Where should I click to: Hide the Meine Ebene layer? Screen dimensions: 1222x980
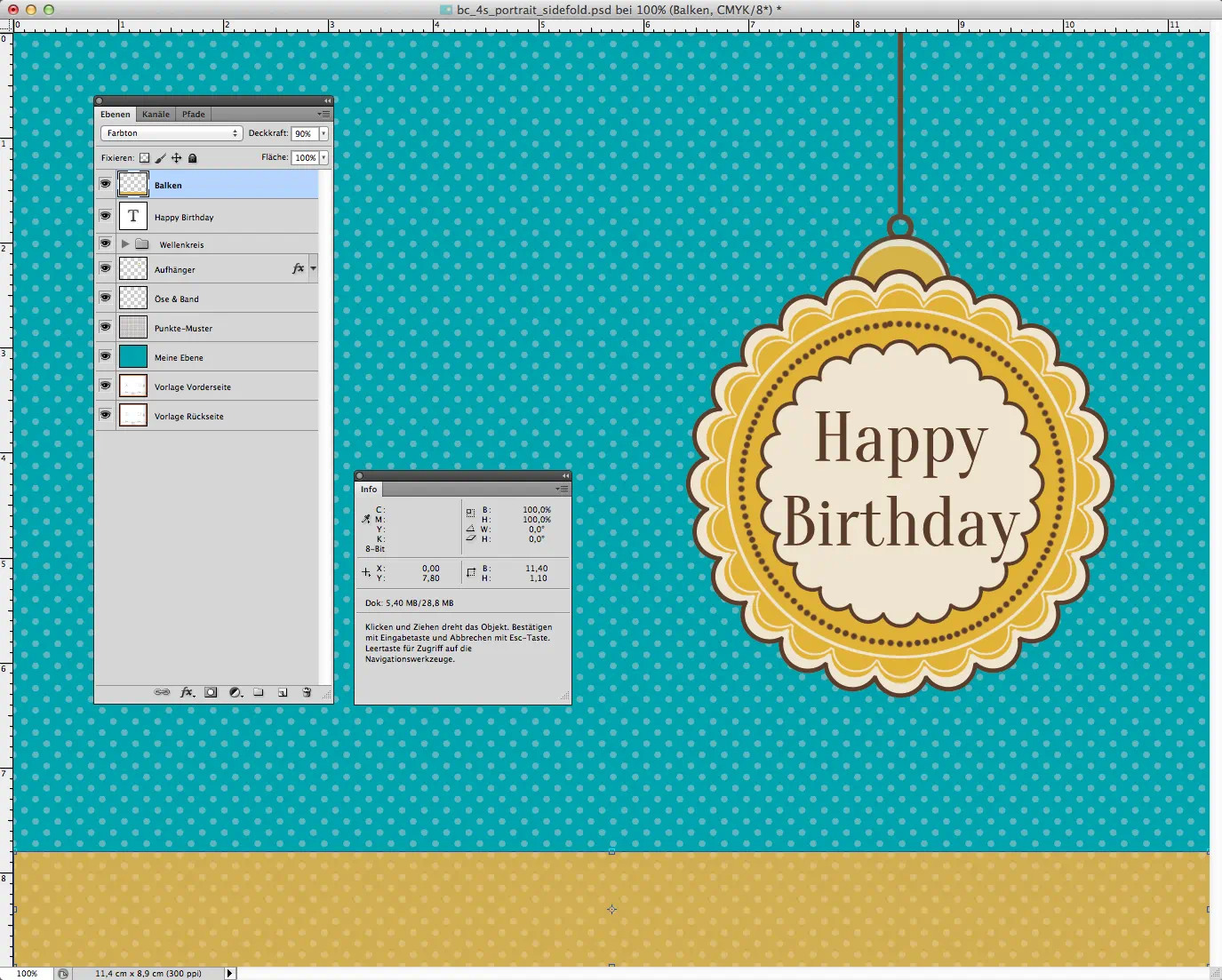(105, 356)
